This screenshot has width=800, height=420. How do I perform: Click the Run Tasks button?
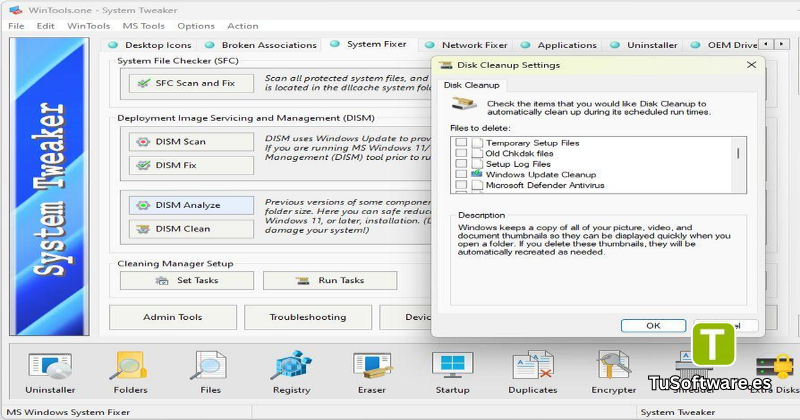(x=330, y=280)
